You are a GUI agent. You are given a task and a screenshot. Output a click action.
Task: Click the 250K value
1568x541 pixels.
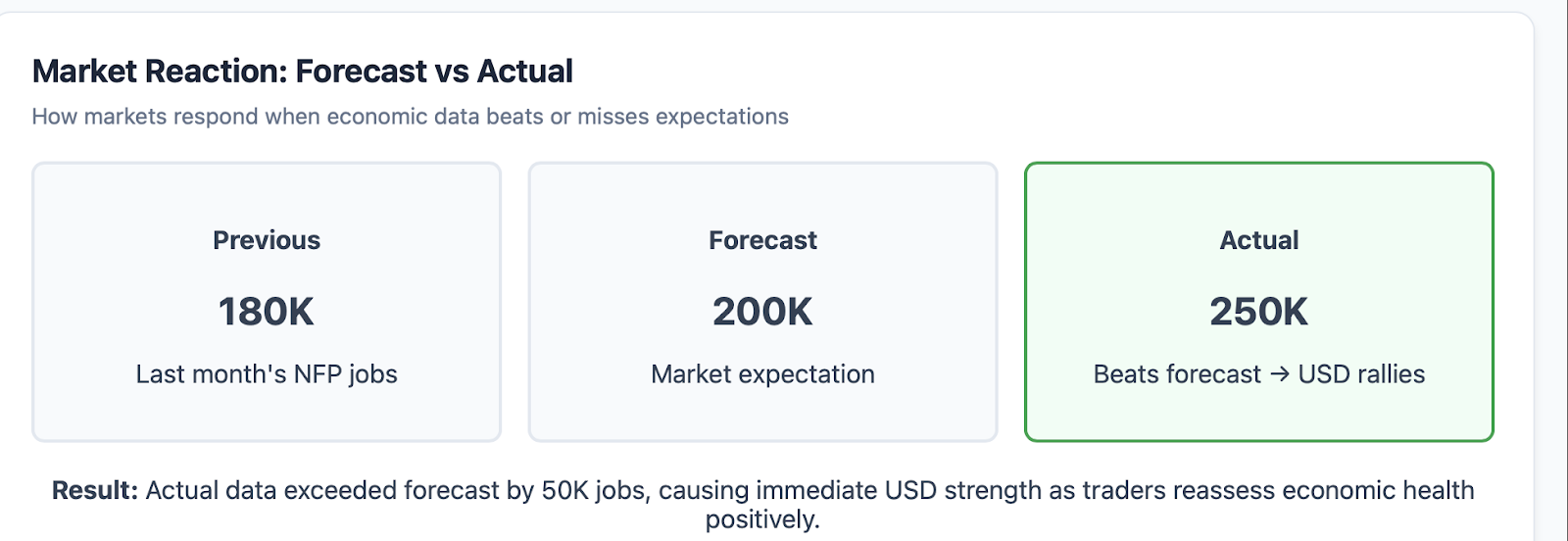pyautogui.click(x=1259, y=312)
